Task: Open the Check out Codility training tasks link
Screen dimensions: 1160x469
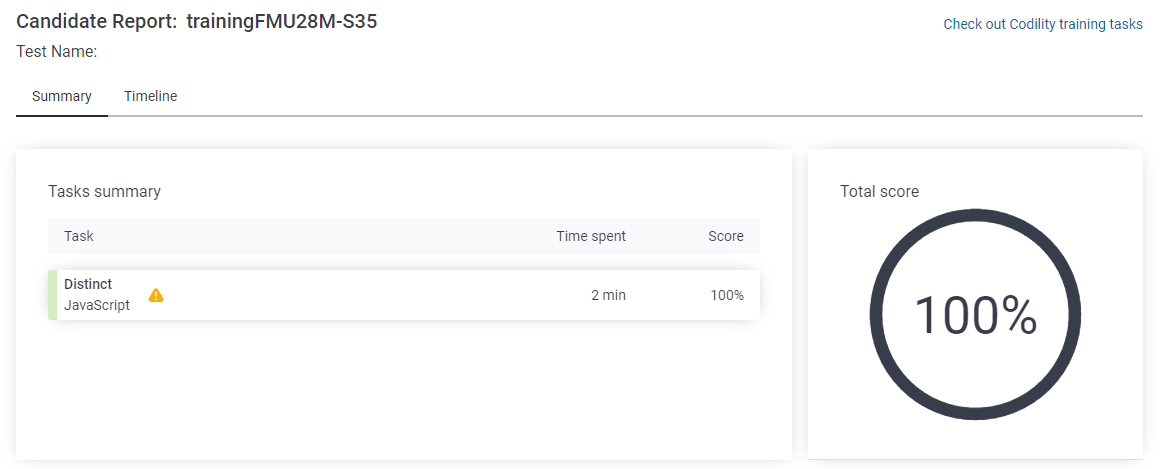Action: [x=1043, y=24]
